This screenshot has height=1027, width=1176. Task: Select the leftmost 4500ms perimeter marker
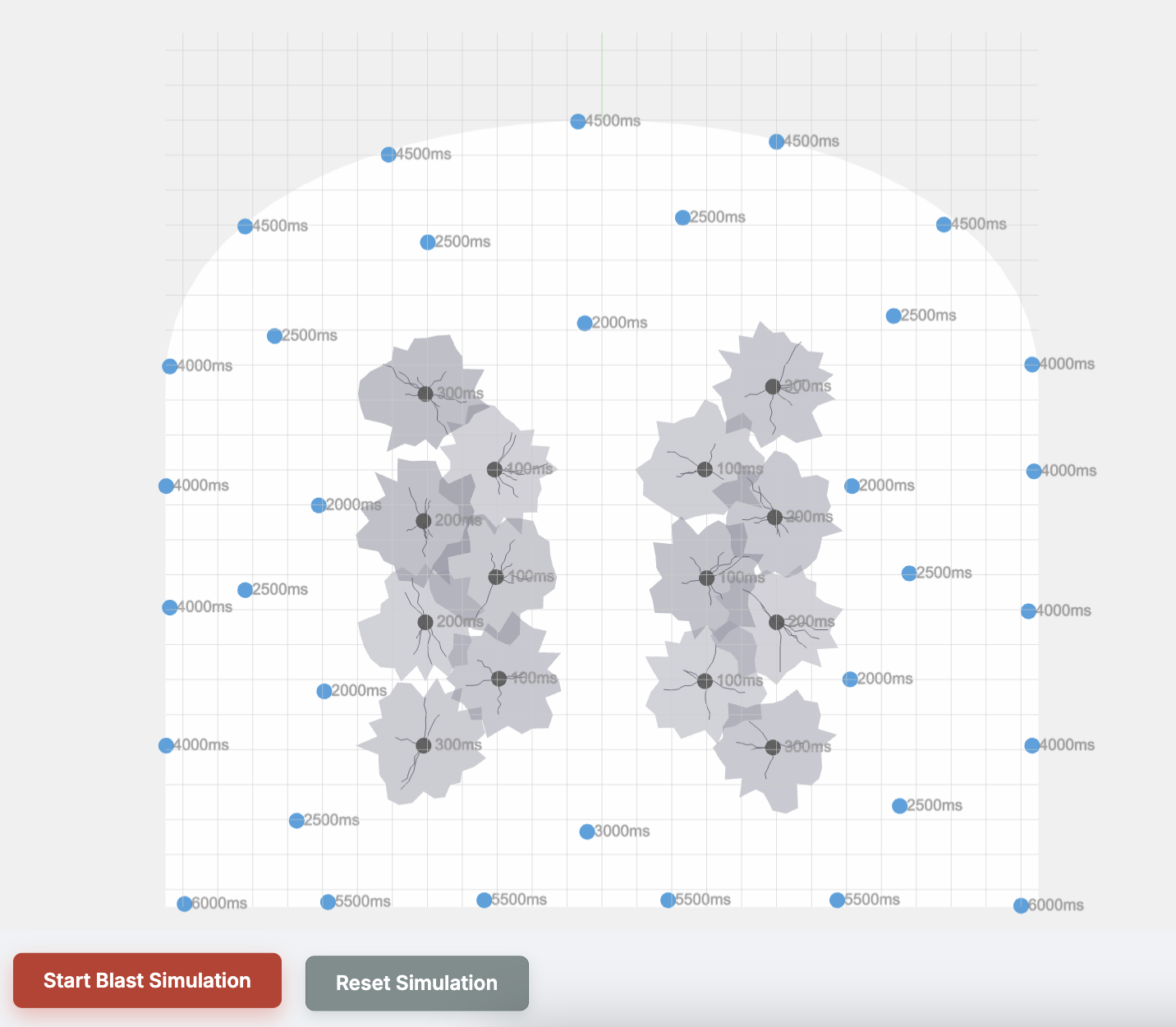245,227
